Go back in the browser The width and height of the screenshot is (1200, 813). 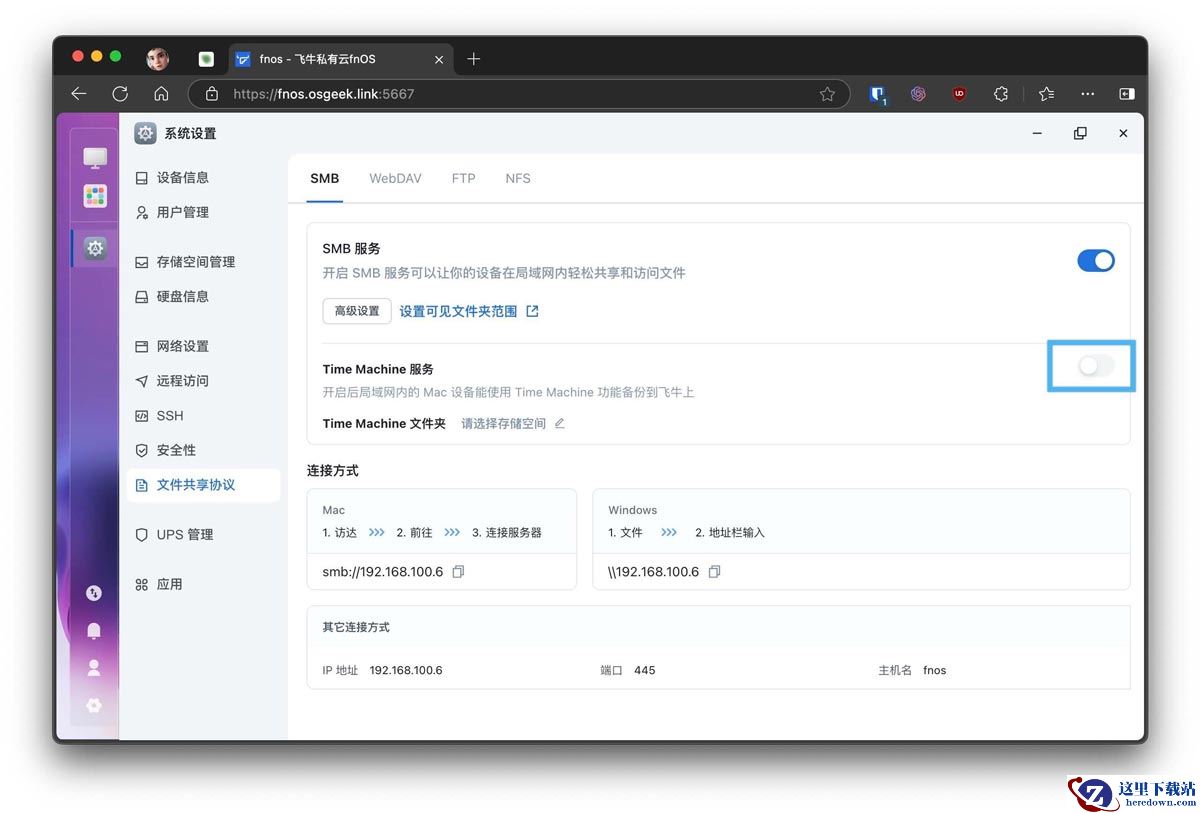tap(79, 94)
